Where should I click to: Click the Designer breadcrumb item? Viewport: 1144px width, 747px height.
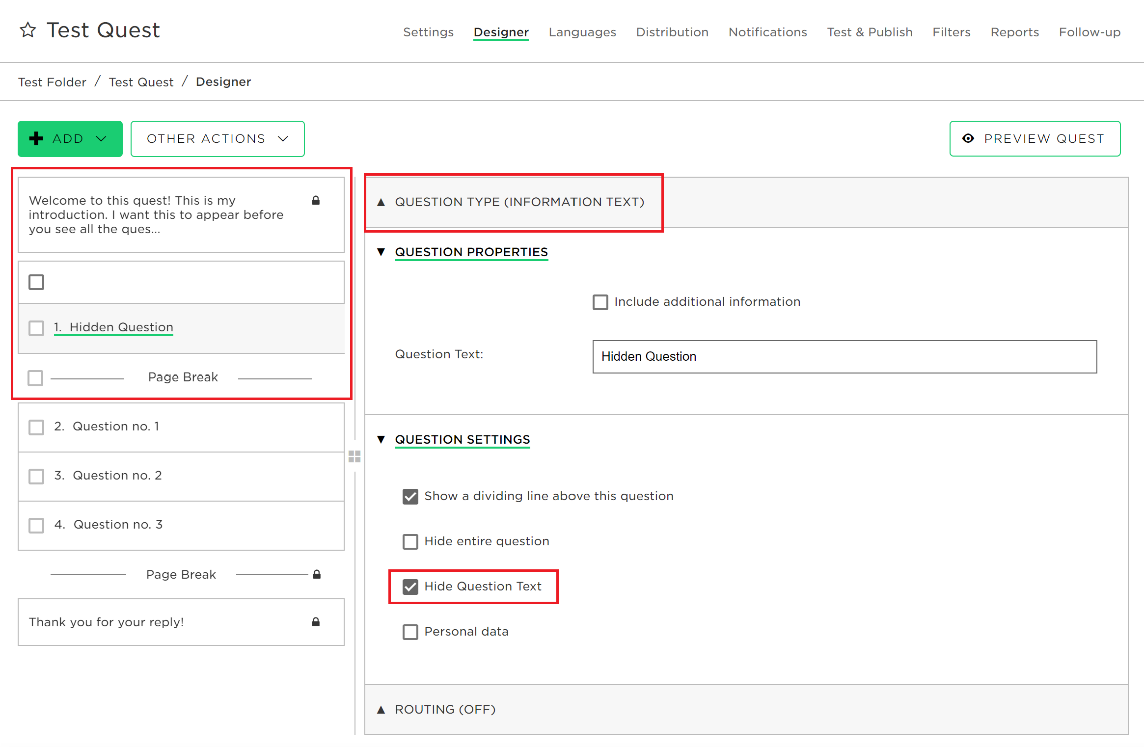(x=223, y=82)
